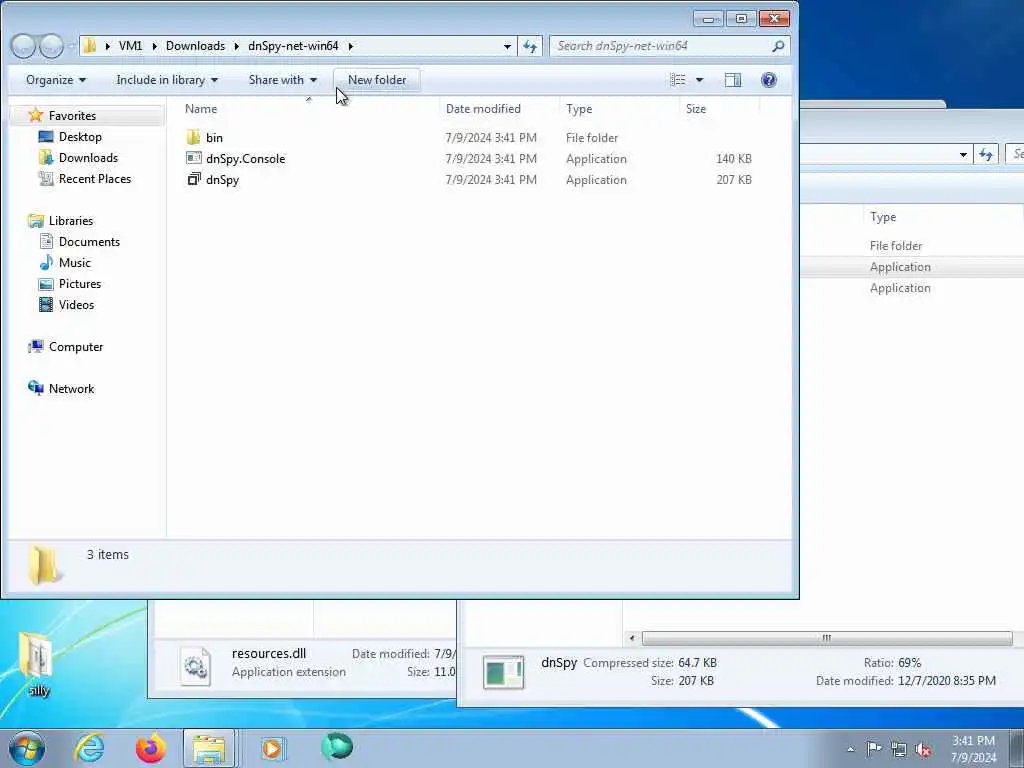
Task: Select Downloads in Favorites
Action: pos(88,157)
